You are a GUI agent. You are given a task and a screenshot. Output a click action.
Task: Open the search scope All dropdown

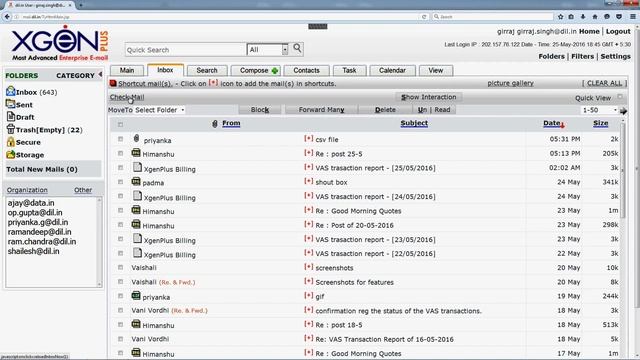coord(267,50)
